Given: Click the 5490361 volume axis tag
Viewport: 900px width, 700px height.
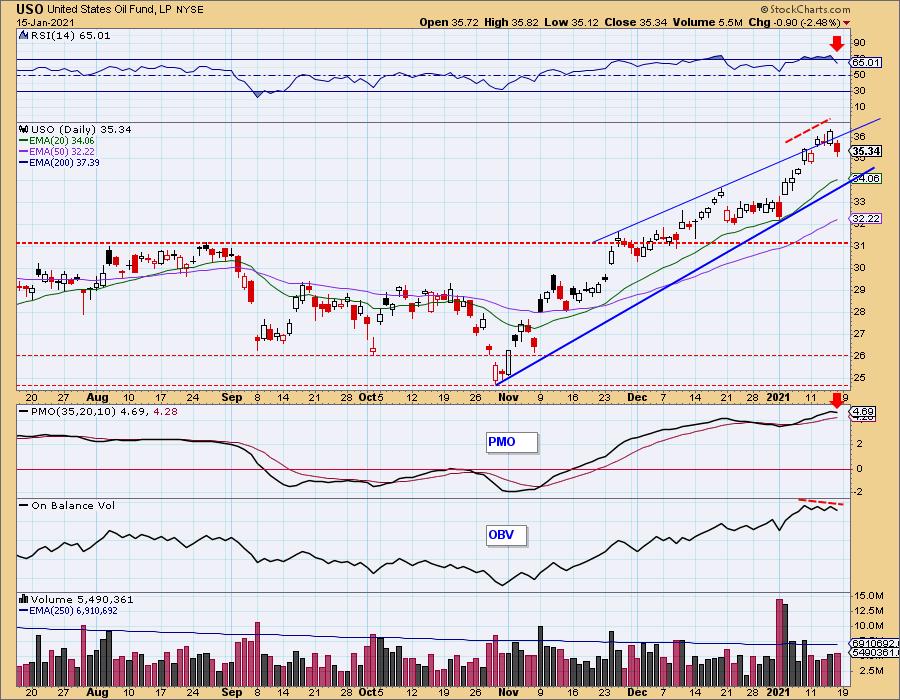Looking at the screenshot, I should (x=875, y=652).
